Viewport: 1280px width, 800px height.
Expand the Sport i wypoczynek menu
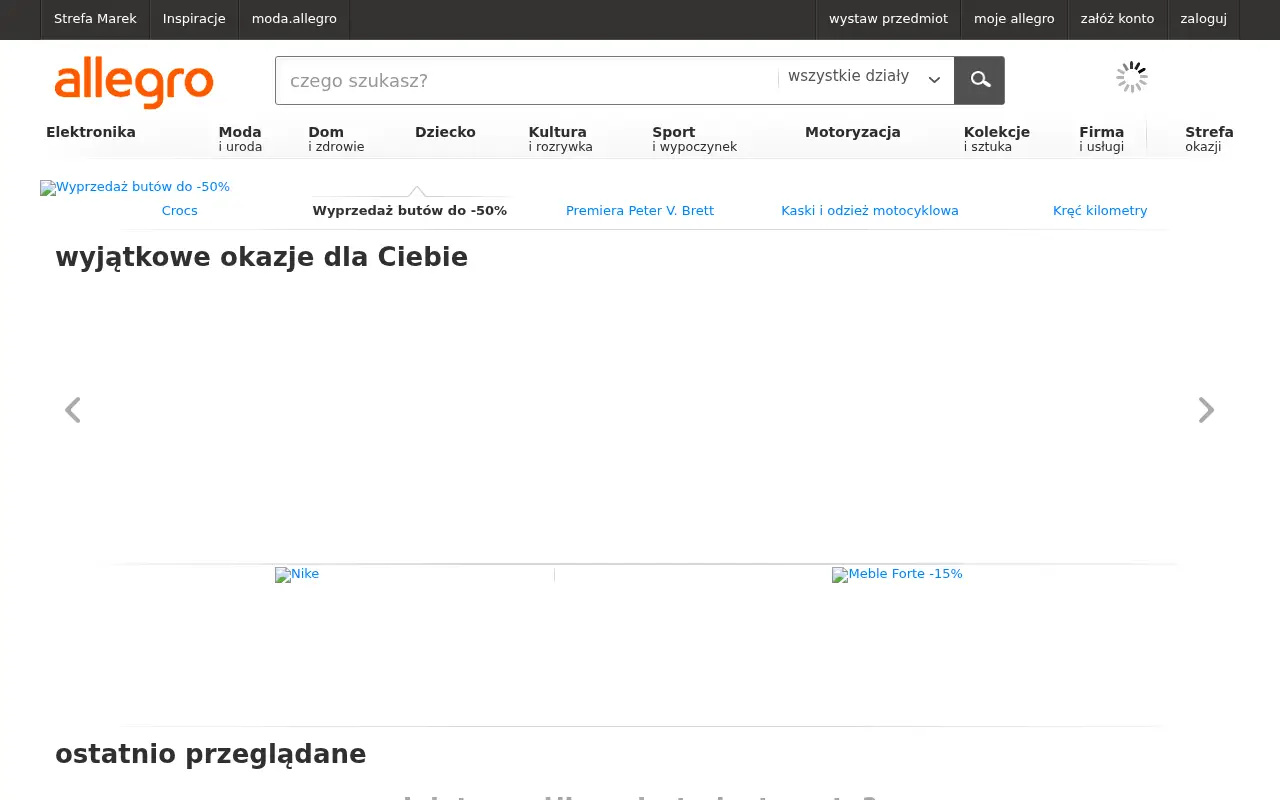(x=694, y=139)
